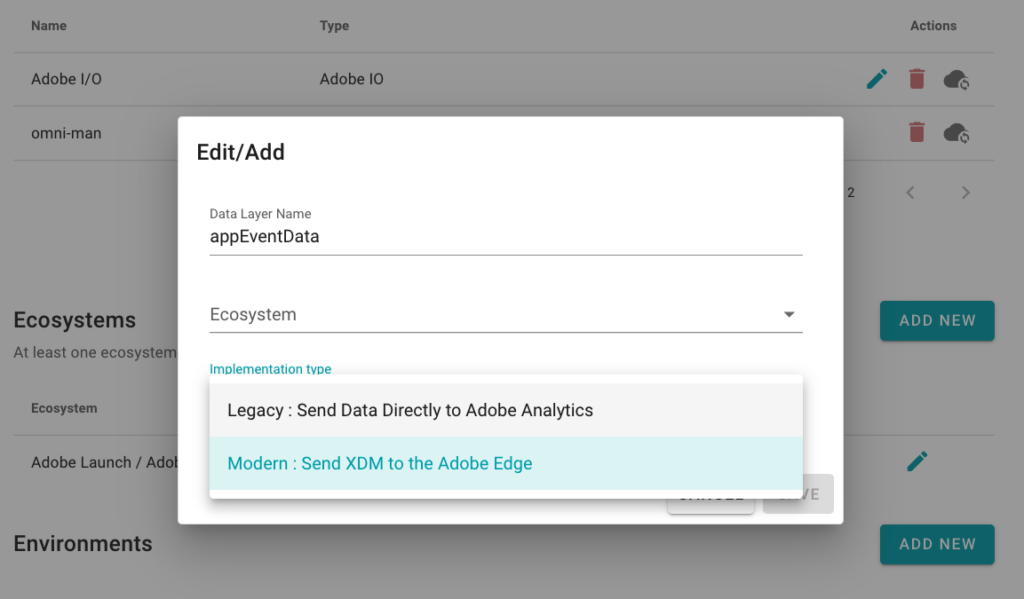Image resolution: width=1024 pixels, height=599 pixels.
Task: Click ADD NEW next to Environments
Action: (937, 544)
